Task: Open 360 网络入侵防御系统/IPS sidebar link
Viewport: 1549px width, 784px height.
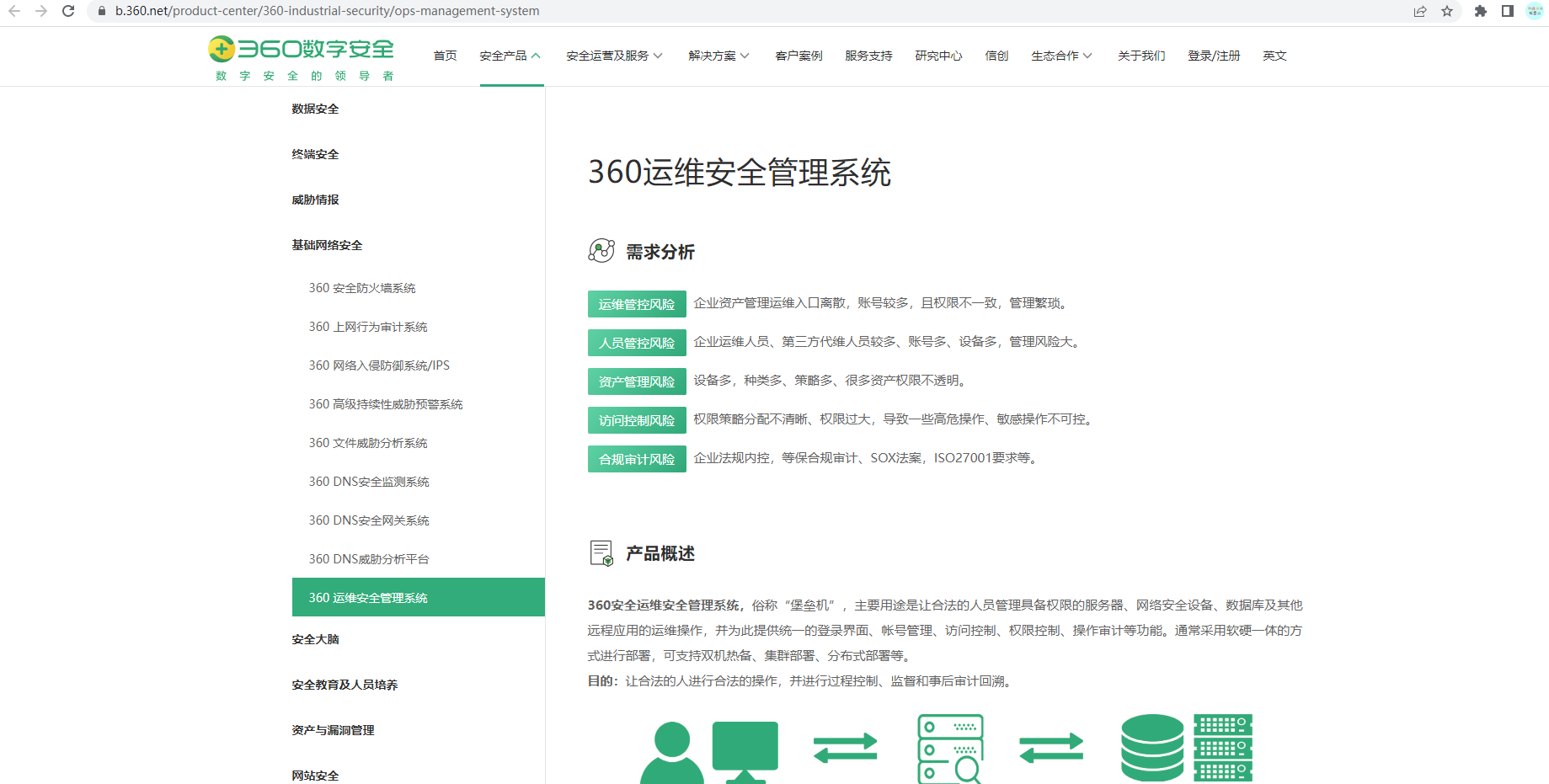Action: point(379,365)
